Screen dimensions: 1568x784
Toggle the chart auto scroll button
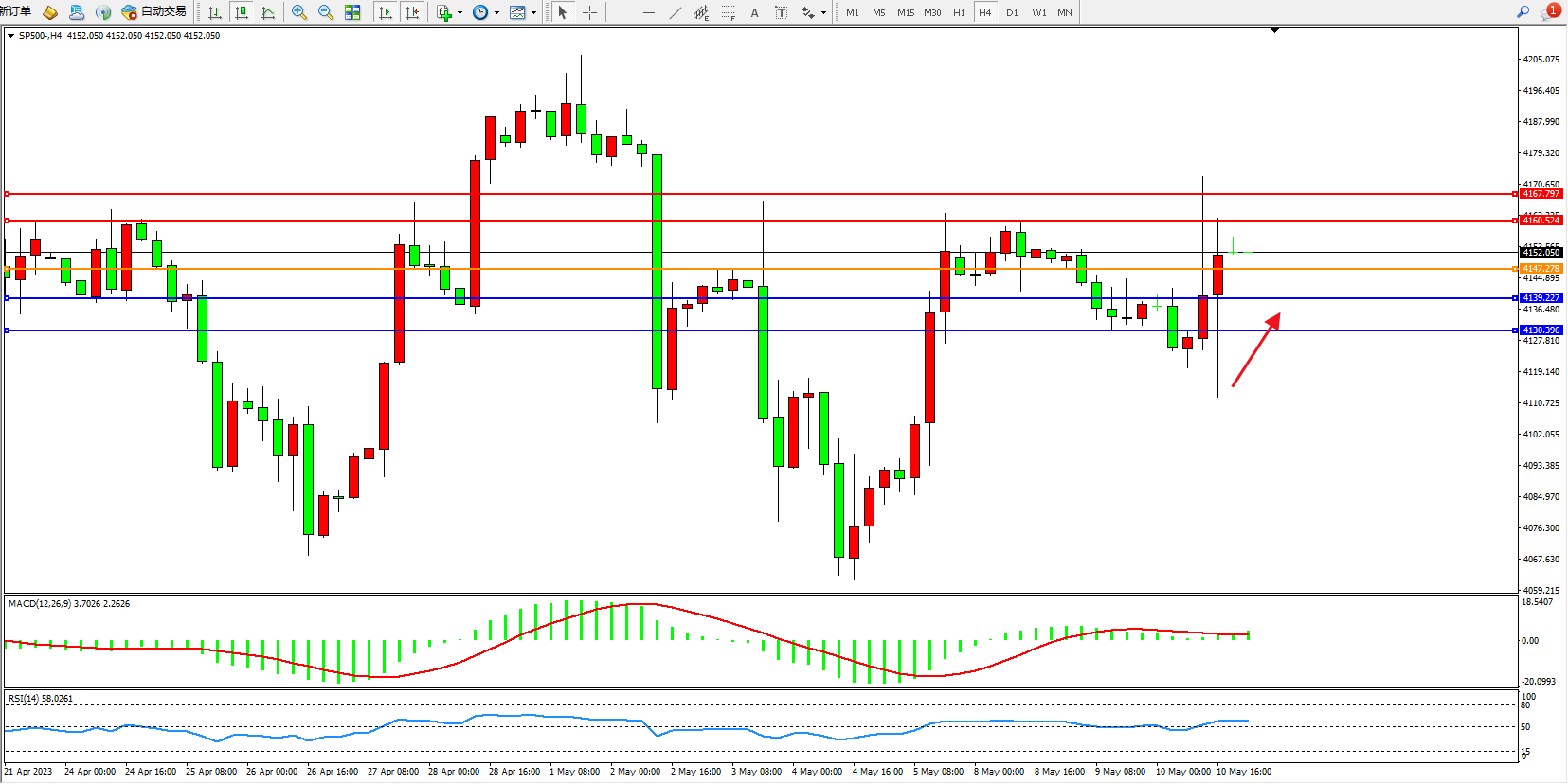(x=385, y=12)
